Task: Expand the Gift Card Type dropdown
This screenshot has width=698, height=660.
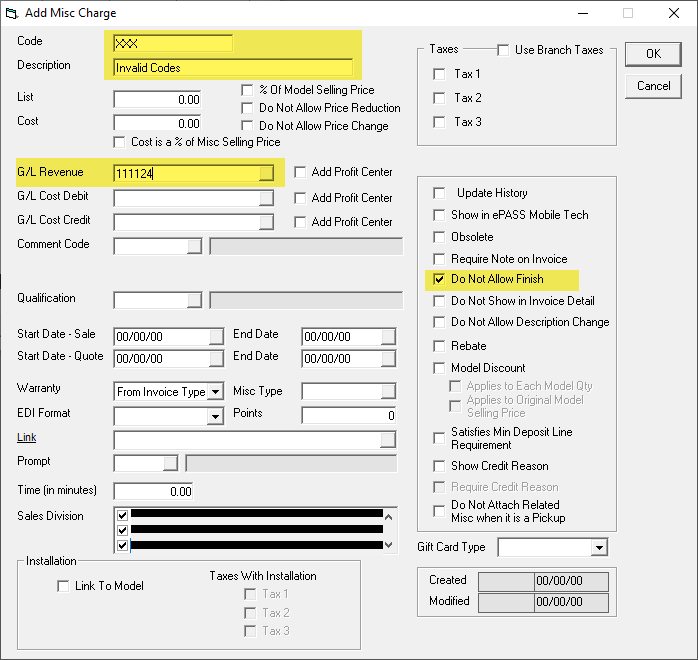Action: coord(599,547)
